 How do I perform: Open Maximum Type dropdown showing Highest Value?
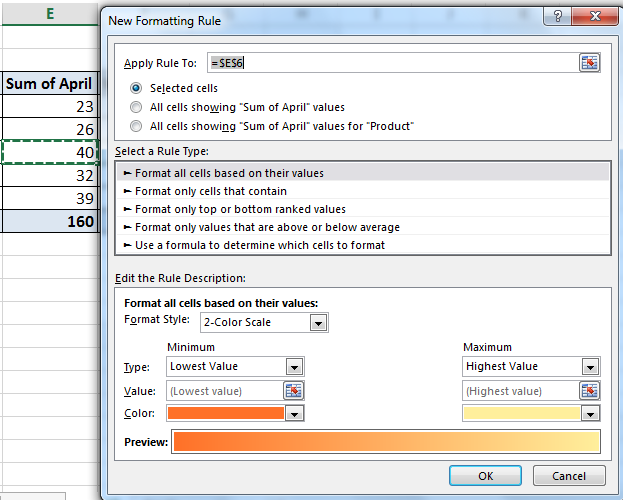point(590,367)
